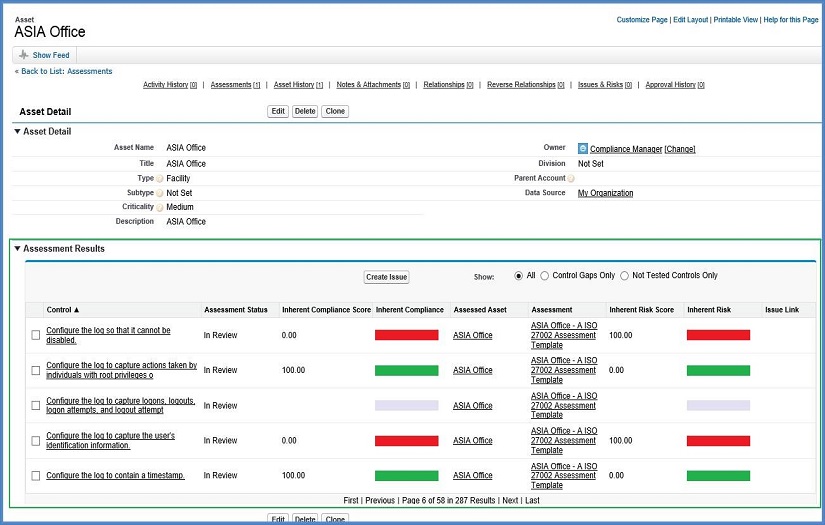The height and width of the screenshot is (525, 825).
Task: Go to First results page
Action: 351,501
